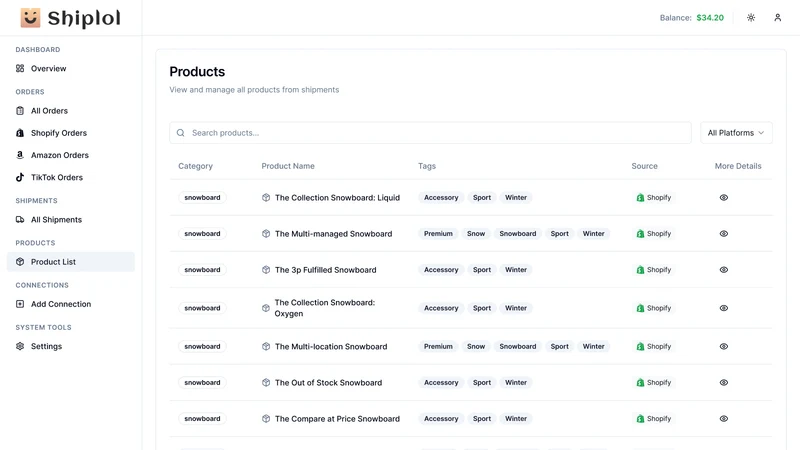Screen dimensions: 800x450
Task: View details eye for Collection Snowboard: Oxygen
Action: [723, 308]
